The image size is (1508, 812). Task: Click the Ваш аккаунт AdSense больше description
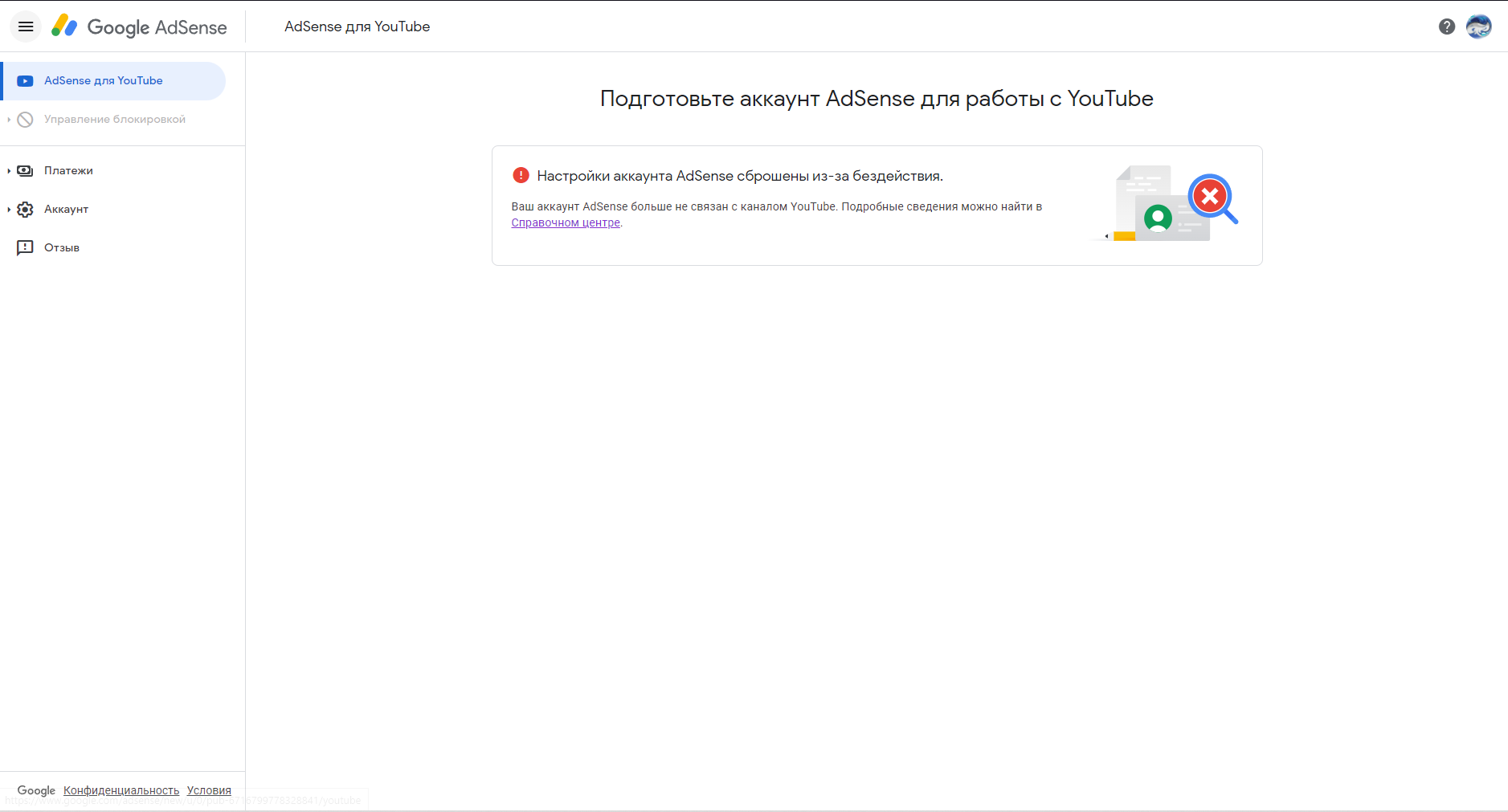[776, 214]
